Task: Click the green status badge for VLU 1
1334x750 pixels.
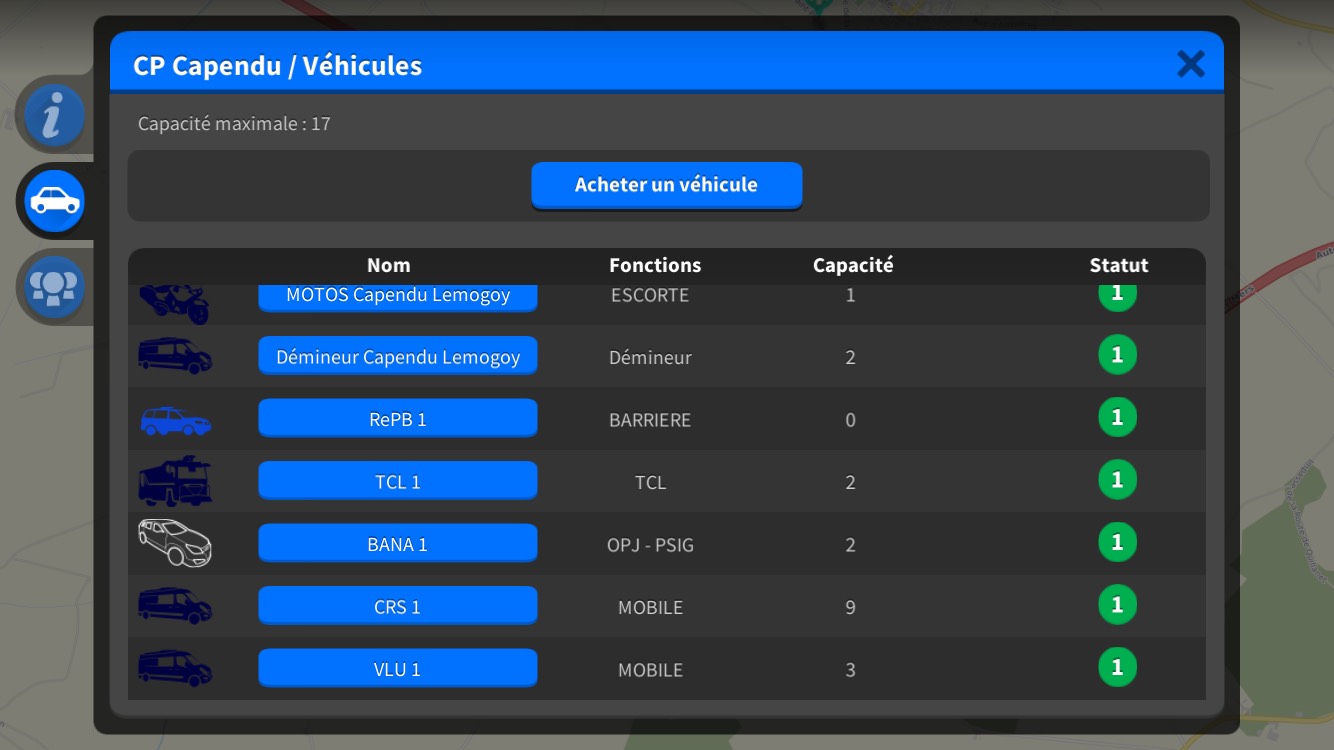Action: pyautogui.click(x=1117, y=667)
